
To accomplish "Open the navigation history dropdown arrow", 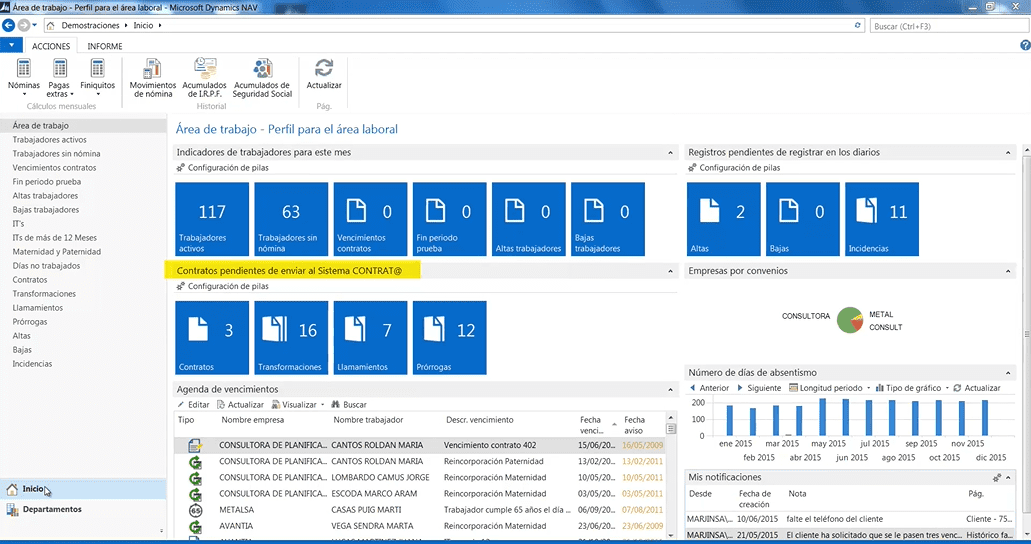I will 35,25.
